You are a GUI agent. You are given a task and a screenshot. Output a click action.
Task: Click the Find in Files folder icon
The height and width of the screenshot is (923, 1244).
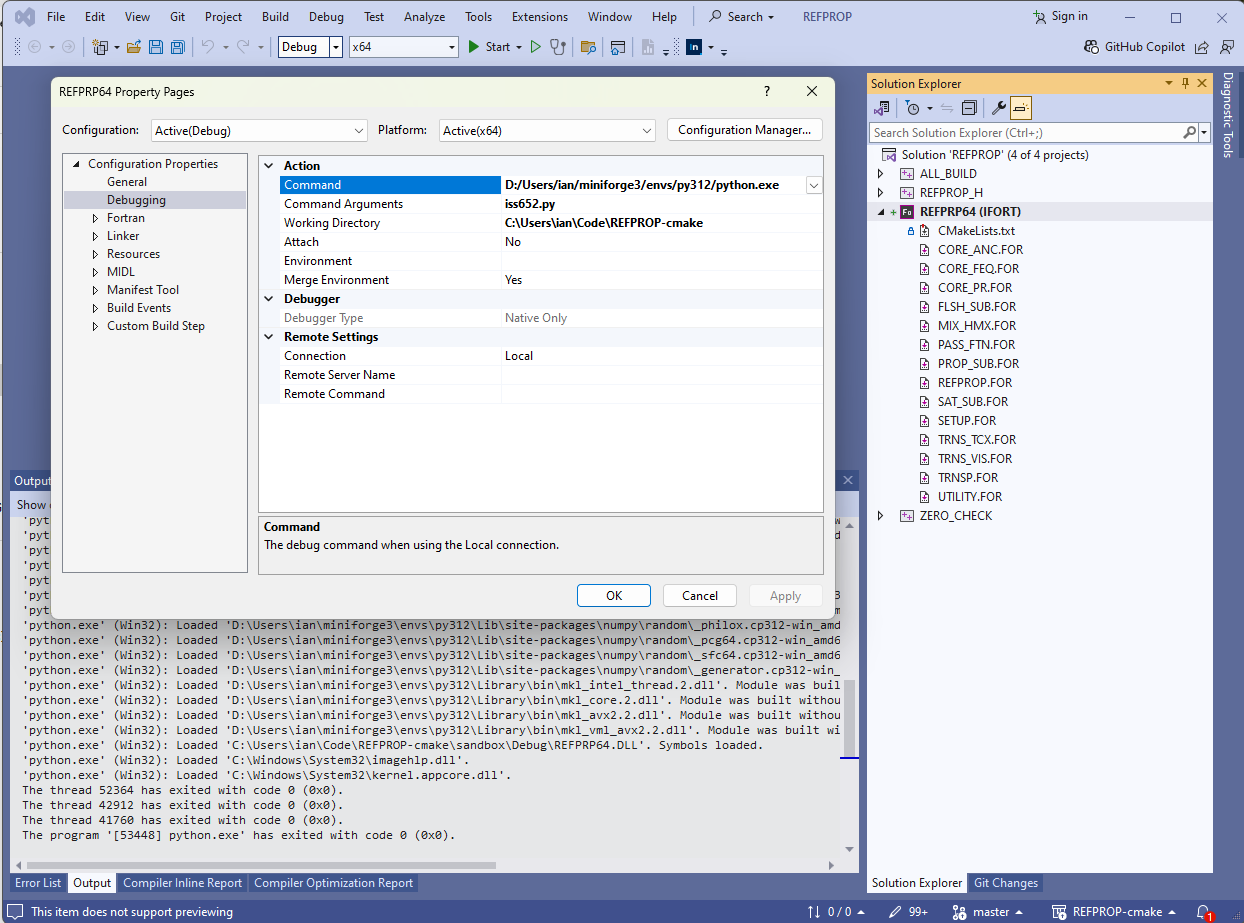click(x=588, y=47)
